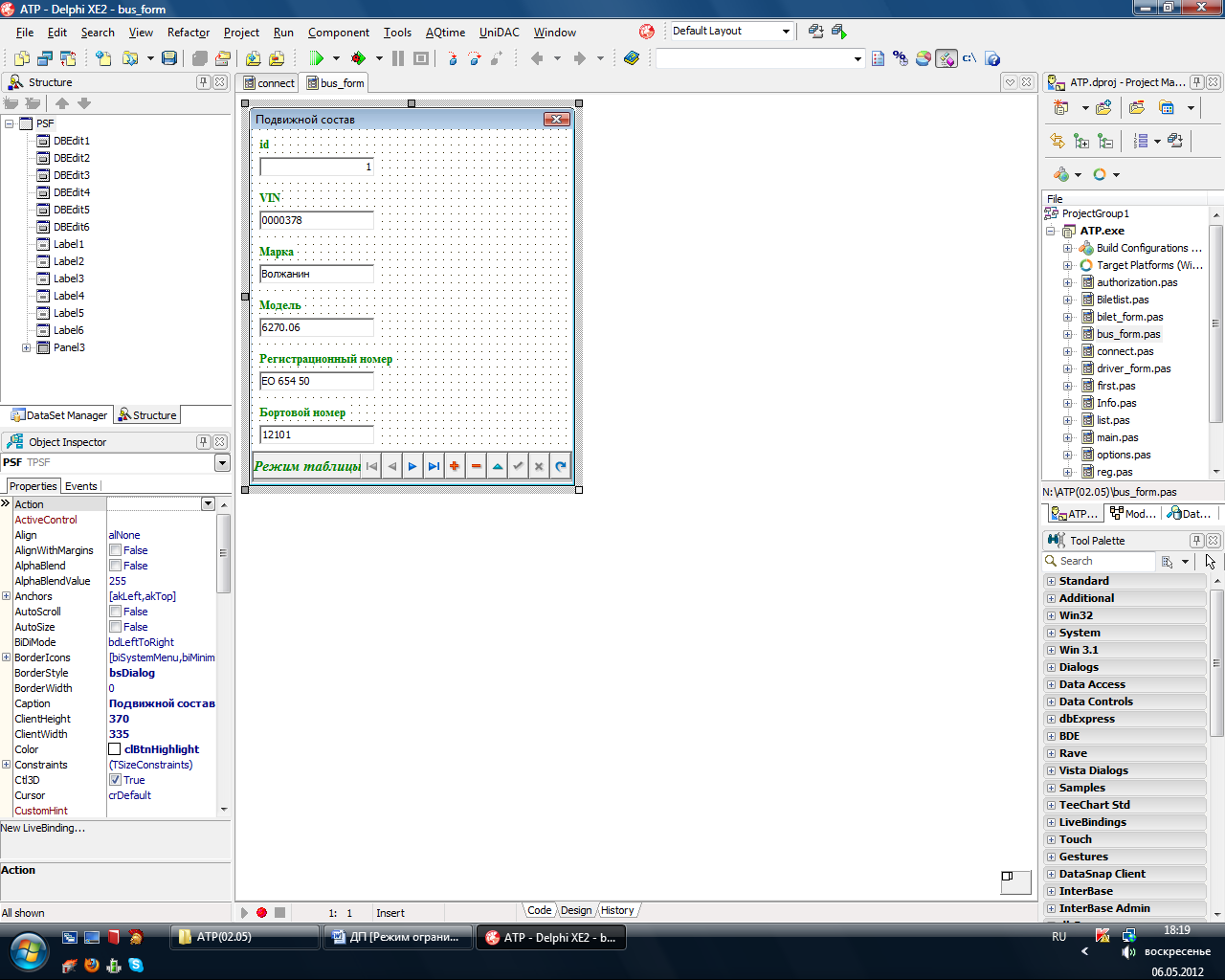Toggle the AlphaBlend checkbox

point(115,566)
